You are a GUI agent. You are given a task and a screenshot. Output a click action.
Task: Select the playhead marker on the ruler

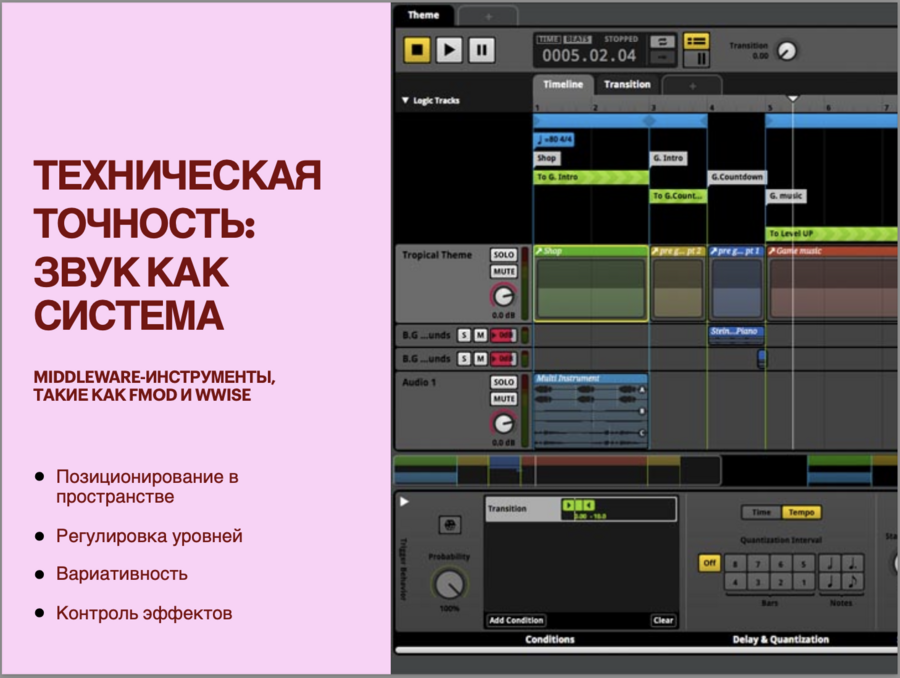tap(793, 99)
